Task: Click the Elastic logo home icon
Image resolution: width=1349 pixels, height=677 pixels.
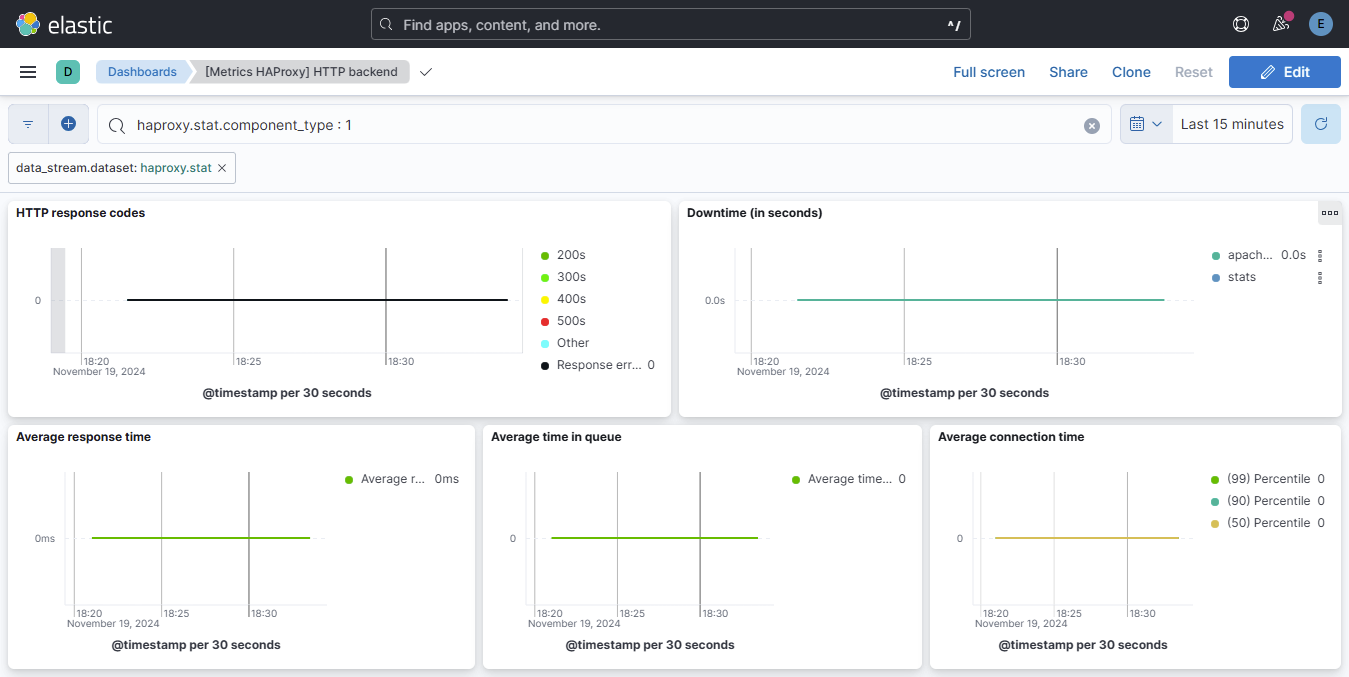Action: 28,24
